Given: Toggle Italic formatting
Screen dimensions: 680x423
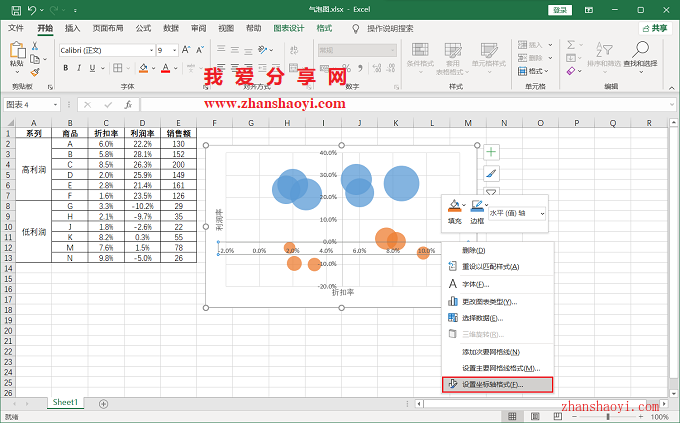Looking at the screenshot, I should [x=79, y=68].
